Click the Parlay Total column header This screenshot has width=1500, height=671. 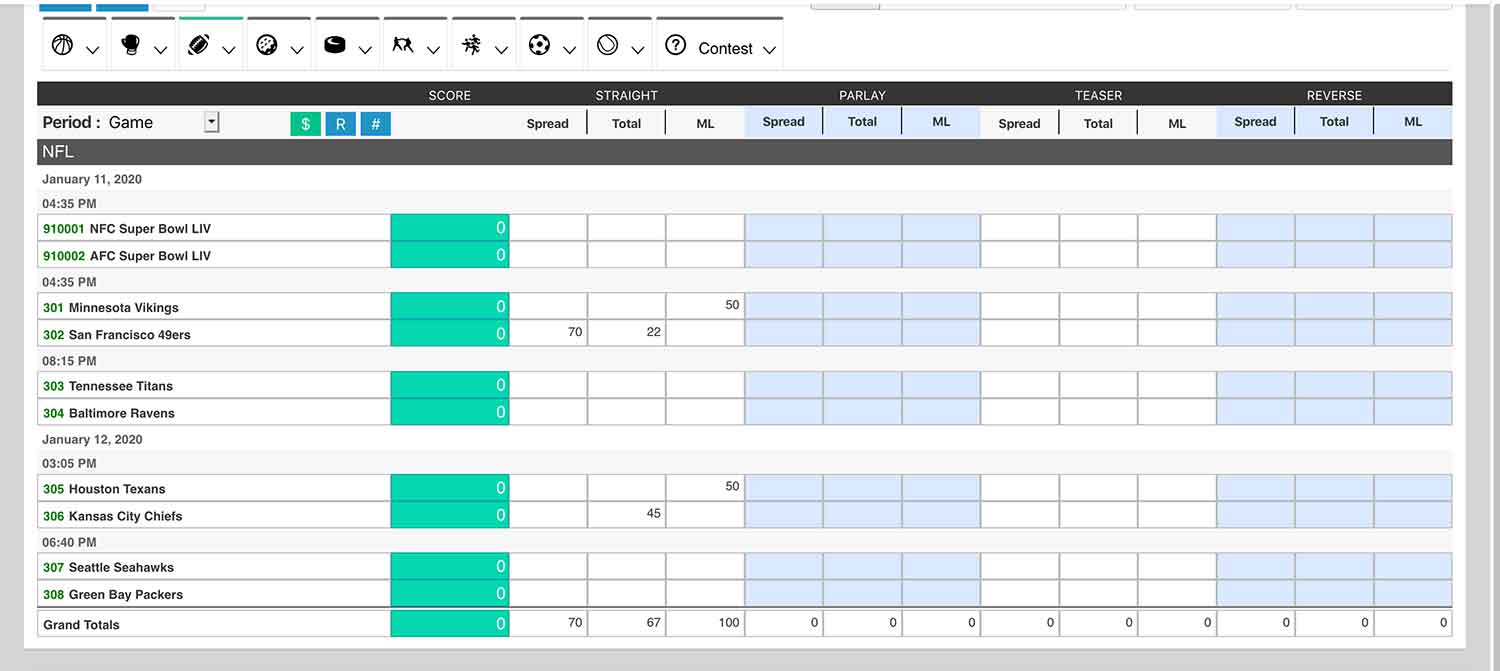[862, 122]
